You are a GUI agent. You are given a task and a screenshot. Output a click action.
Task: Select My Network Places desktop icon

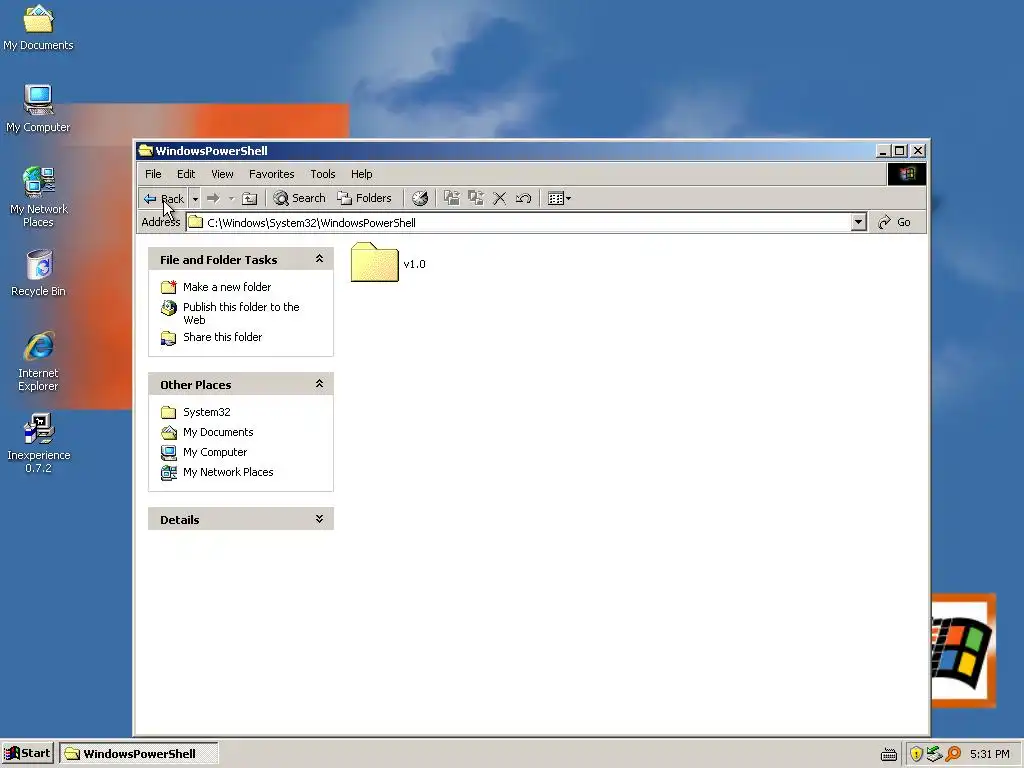pos(39,197)
